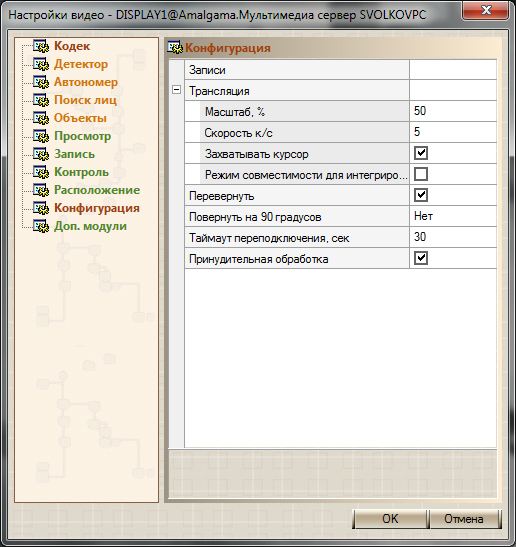
Task: Edit the Масштаб percent value field
Action: pyautogui.click(x=453, y=111)
